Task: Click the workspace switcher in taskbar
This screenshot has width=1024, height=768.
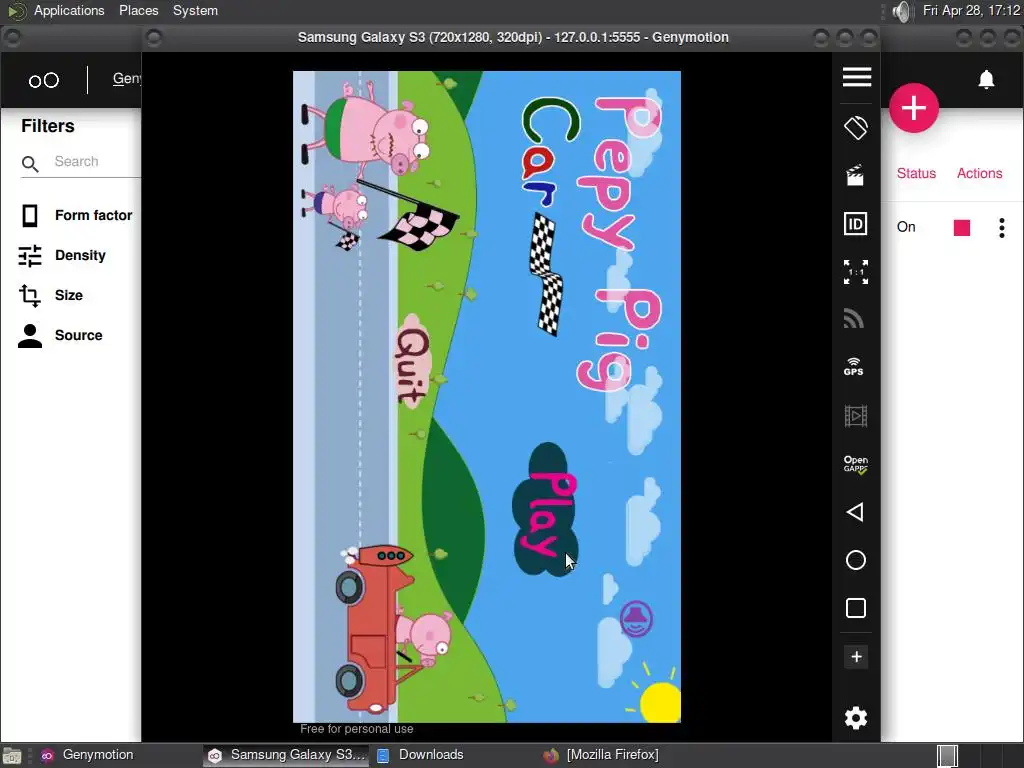Action: (x=947, y=756)
